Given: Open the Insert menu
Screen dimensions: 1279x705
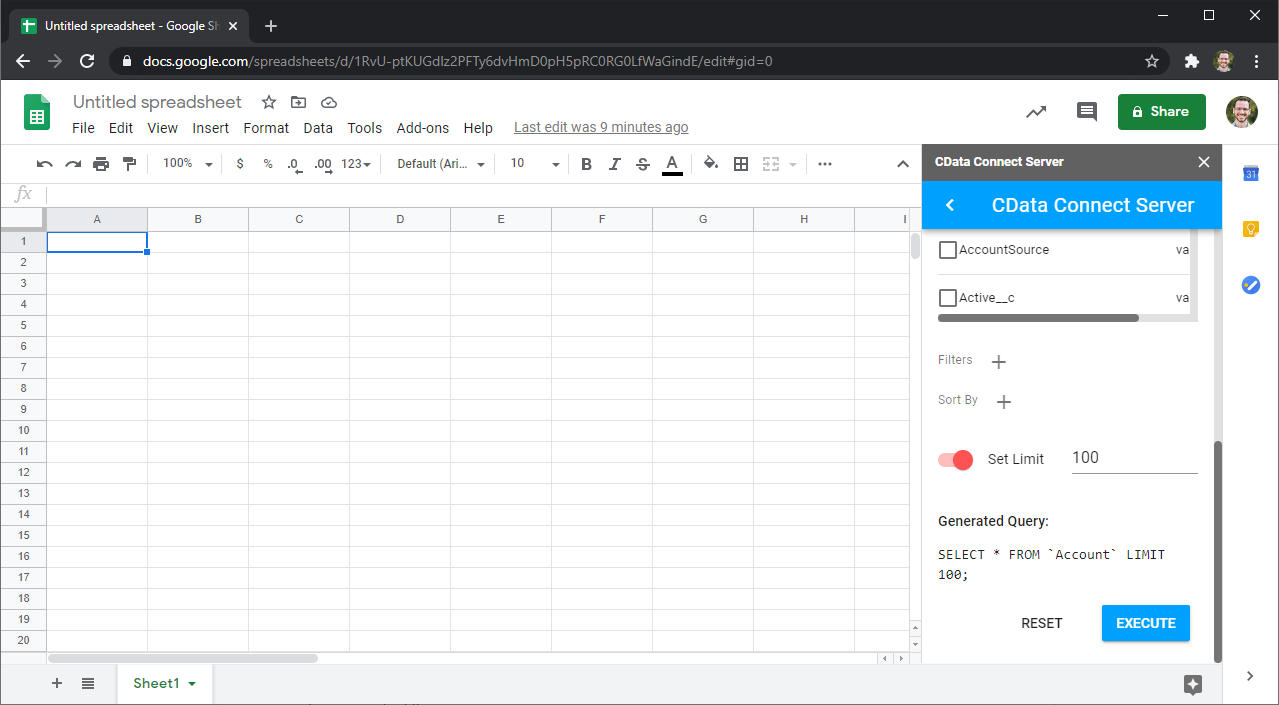Looking at the screenshot, I should coord(211,128).
